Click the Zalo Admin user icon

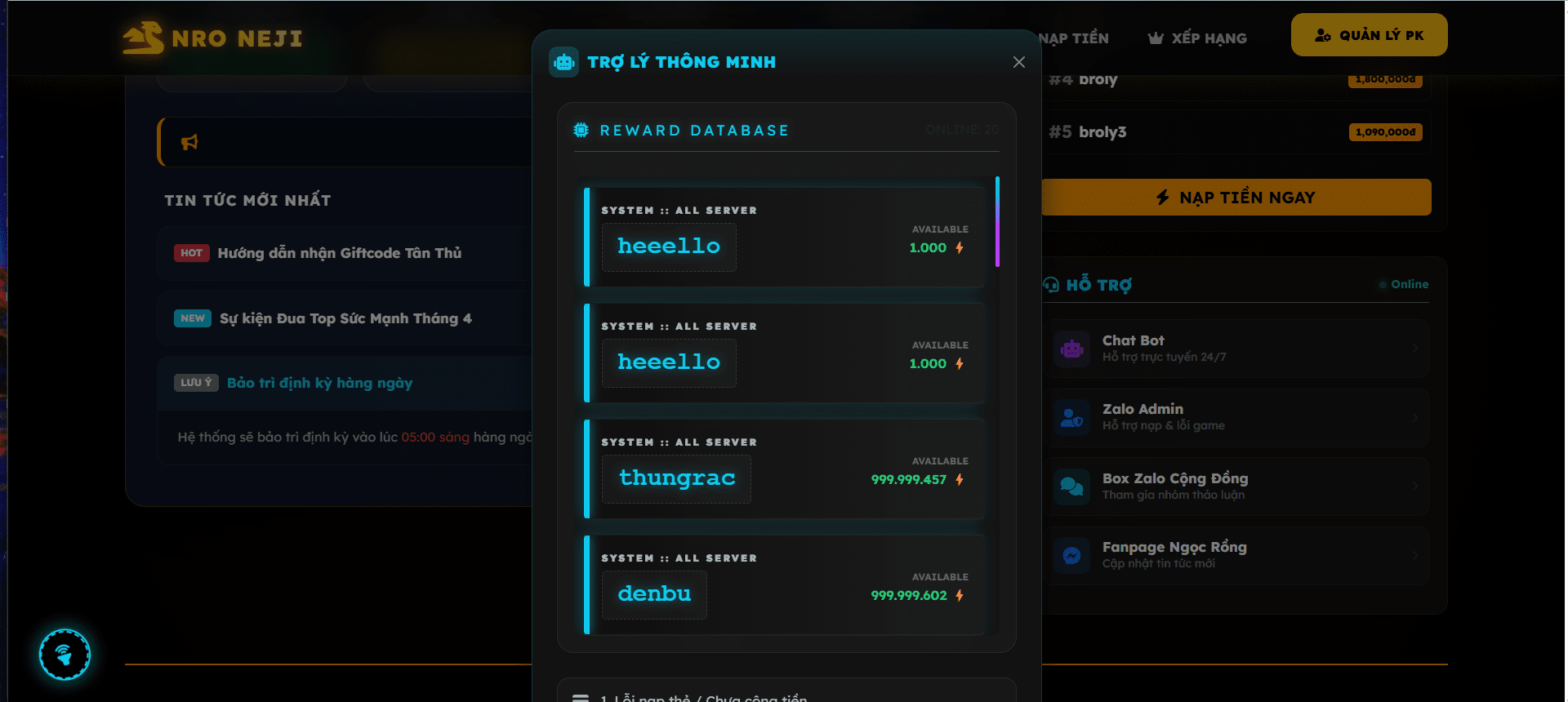coord(1071,418)
